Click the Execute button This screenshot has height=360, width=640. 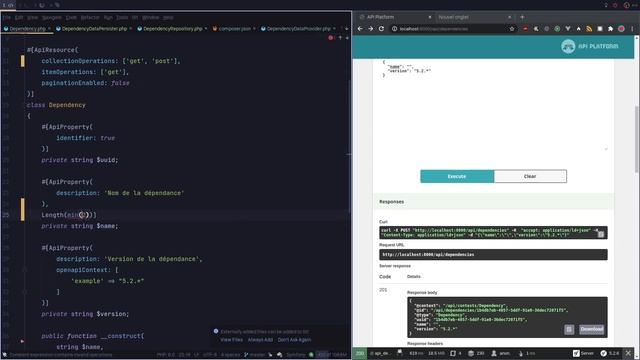coord(457,176)
